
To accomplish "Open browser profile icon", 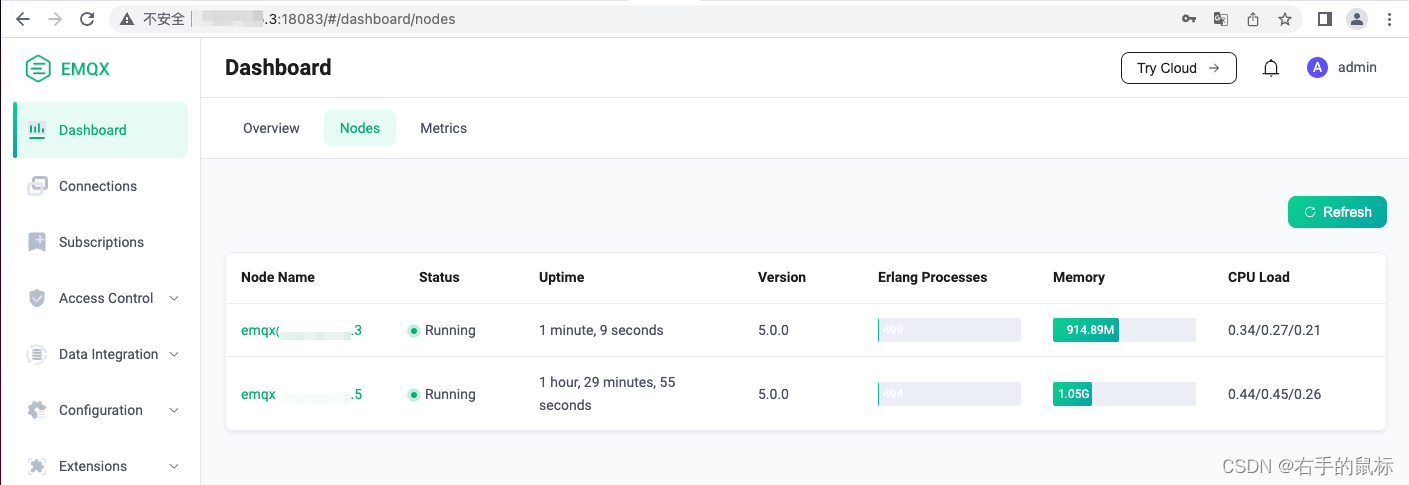I will (1356, 19).
